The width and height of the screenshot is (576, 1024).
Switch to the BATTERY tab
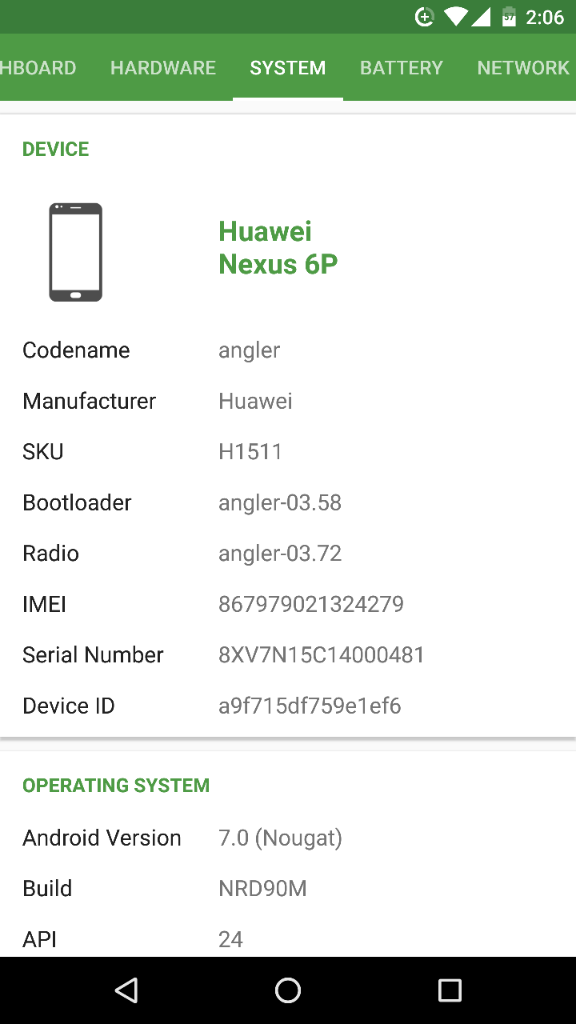(x=401, y=68)
